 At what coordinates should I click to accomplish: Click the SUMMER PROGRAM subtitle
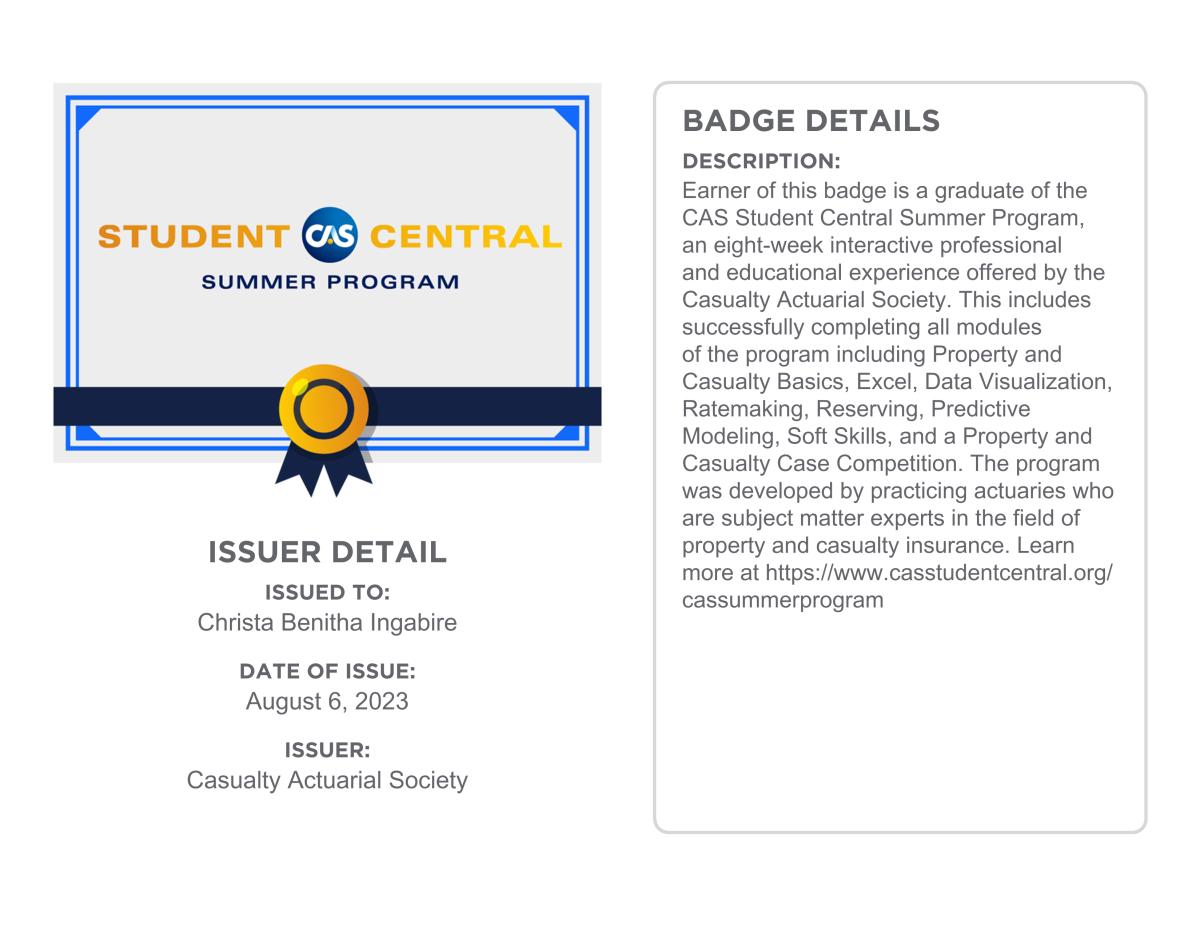point(329,282)
